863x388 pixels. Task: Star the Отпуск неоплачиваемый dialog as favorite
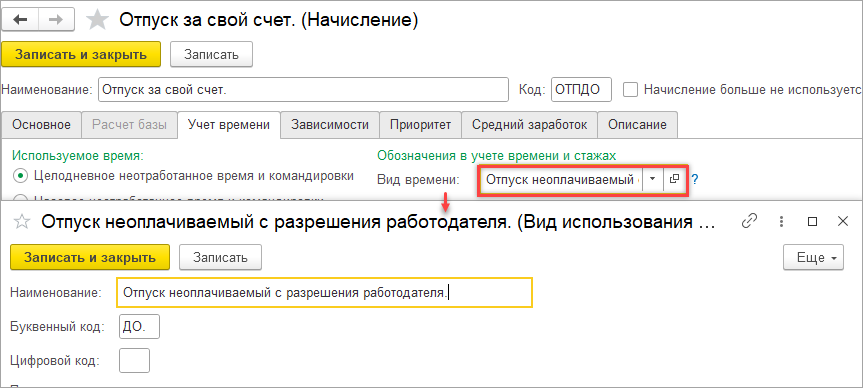(22, 222)
